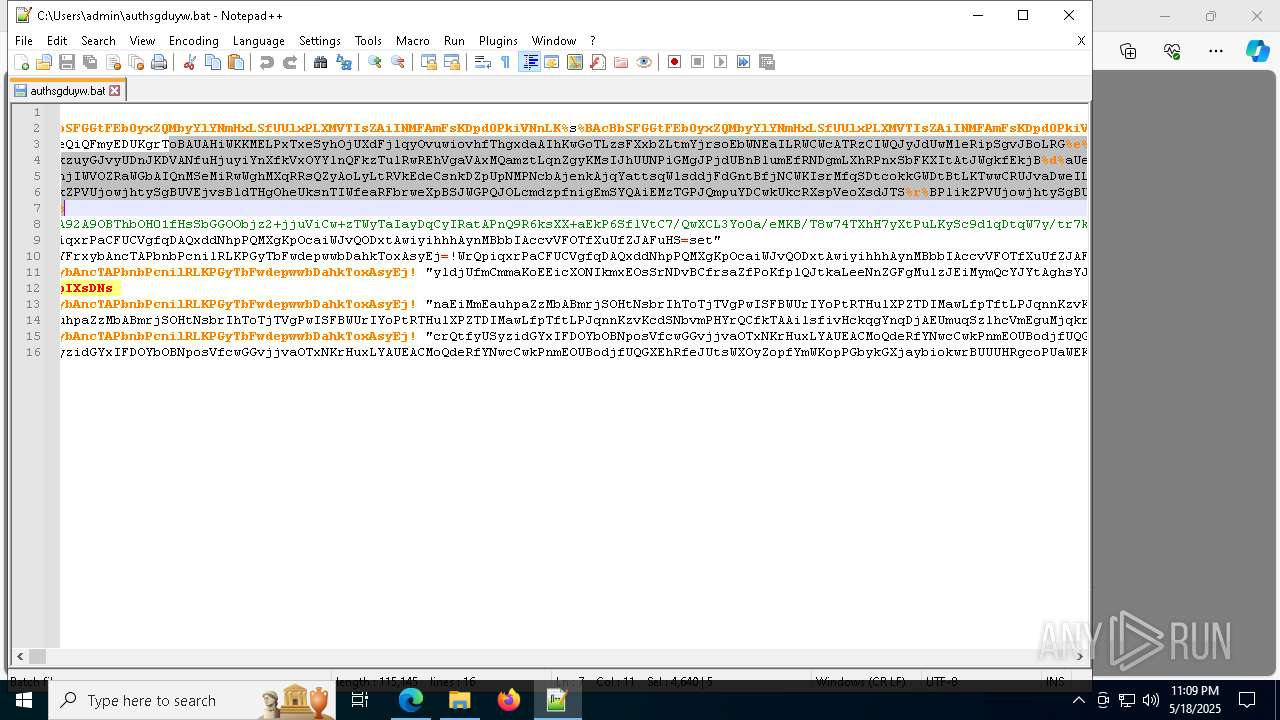Open the Windows Start menu
This screenshot has height=720, width=1280.
24,700
